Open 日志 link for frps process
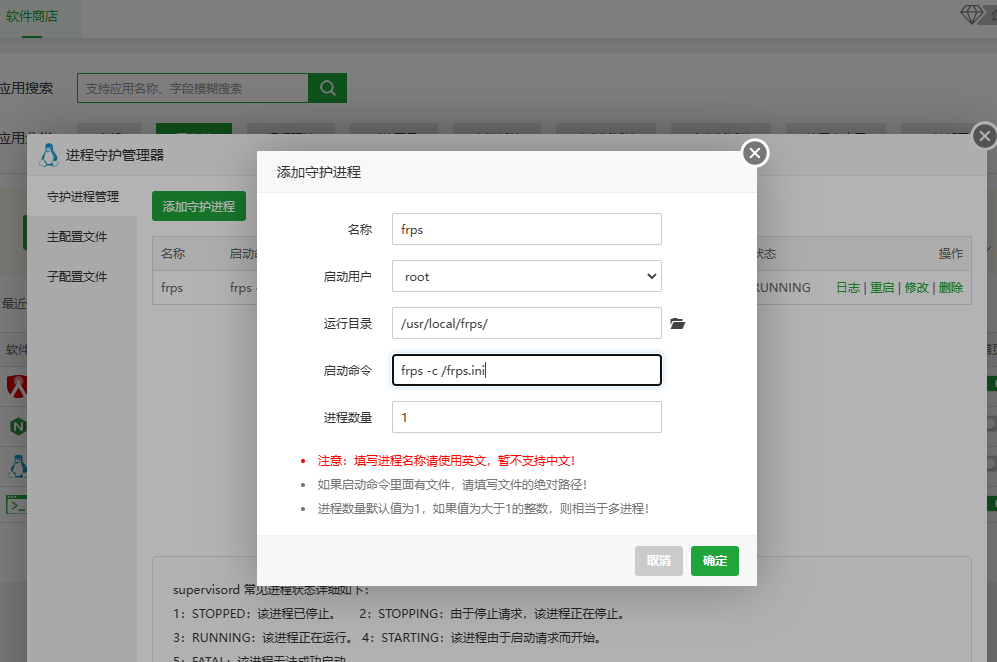This screenshot has height=662, width=997. 847,287
